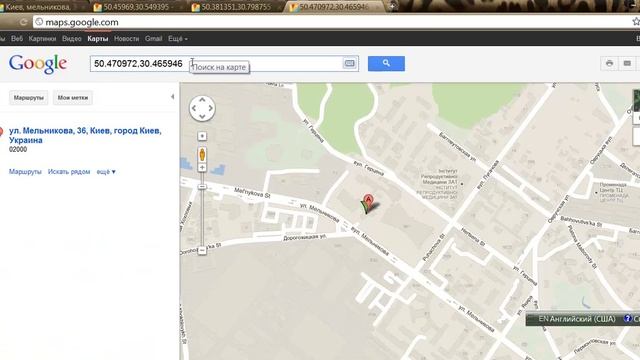Pan the map right with the control arrow
The height and width of the screenshot is (360, 640).
(x=211, y=108)
